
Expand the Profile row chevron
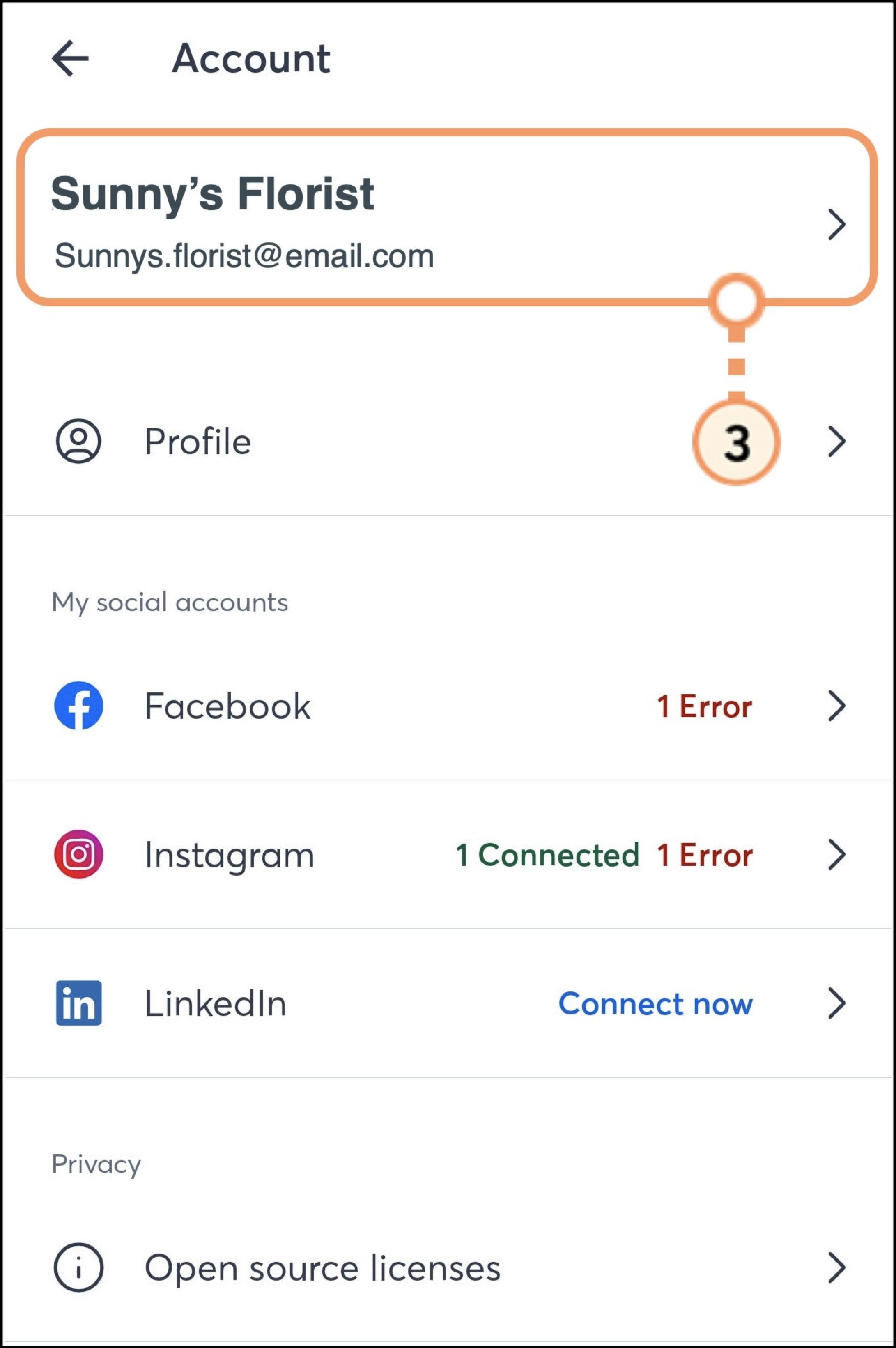coord(836,442)
